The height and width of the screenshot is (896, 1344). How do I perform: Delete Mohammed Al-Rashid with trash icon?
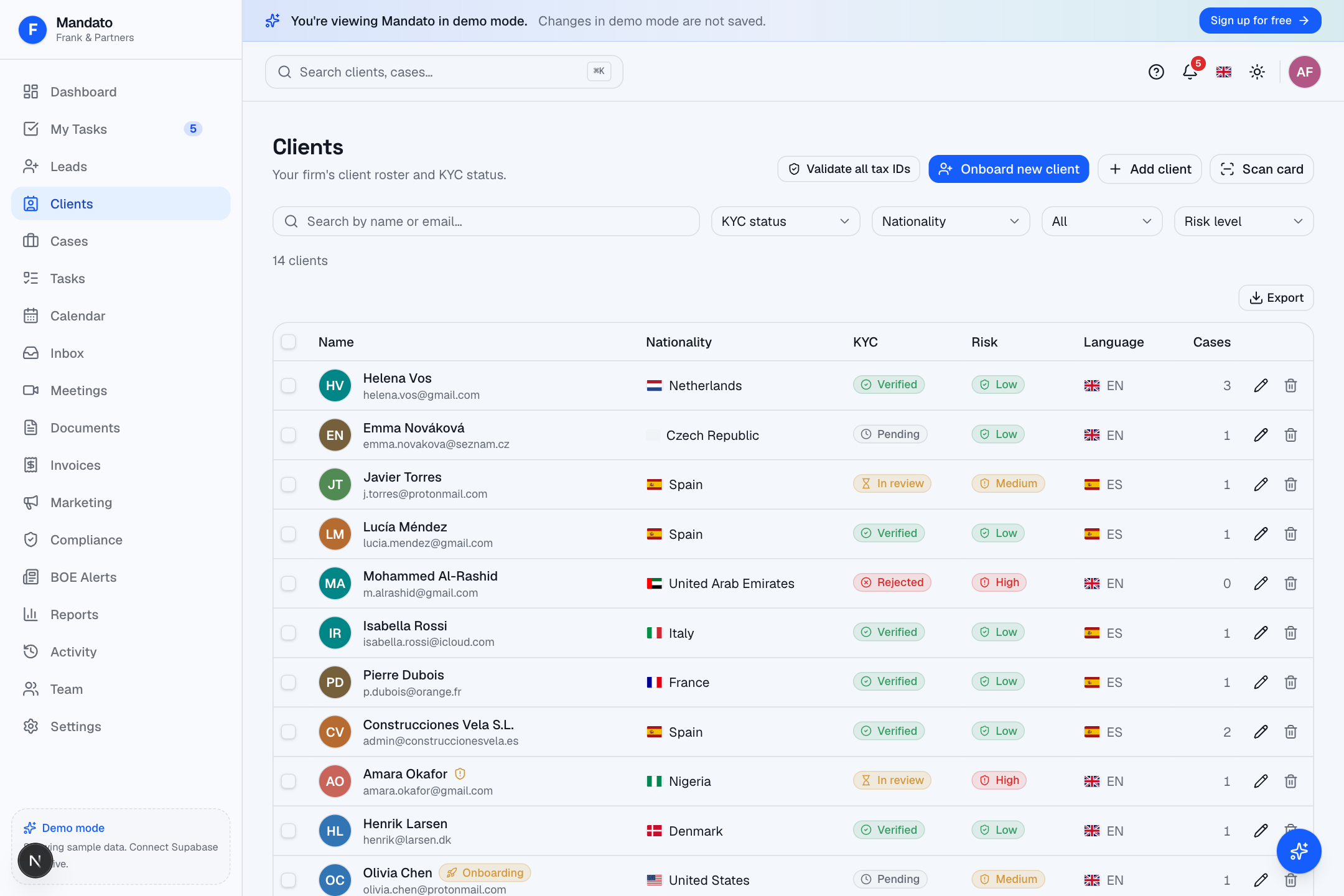[x=1290, y=583]
